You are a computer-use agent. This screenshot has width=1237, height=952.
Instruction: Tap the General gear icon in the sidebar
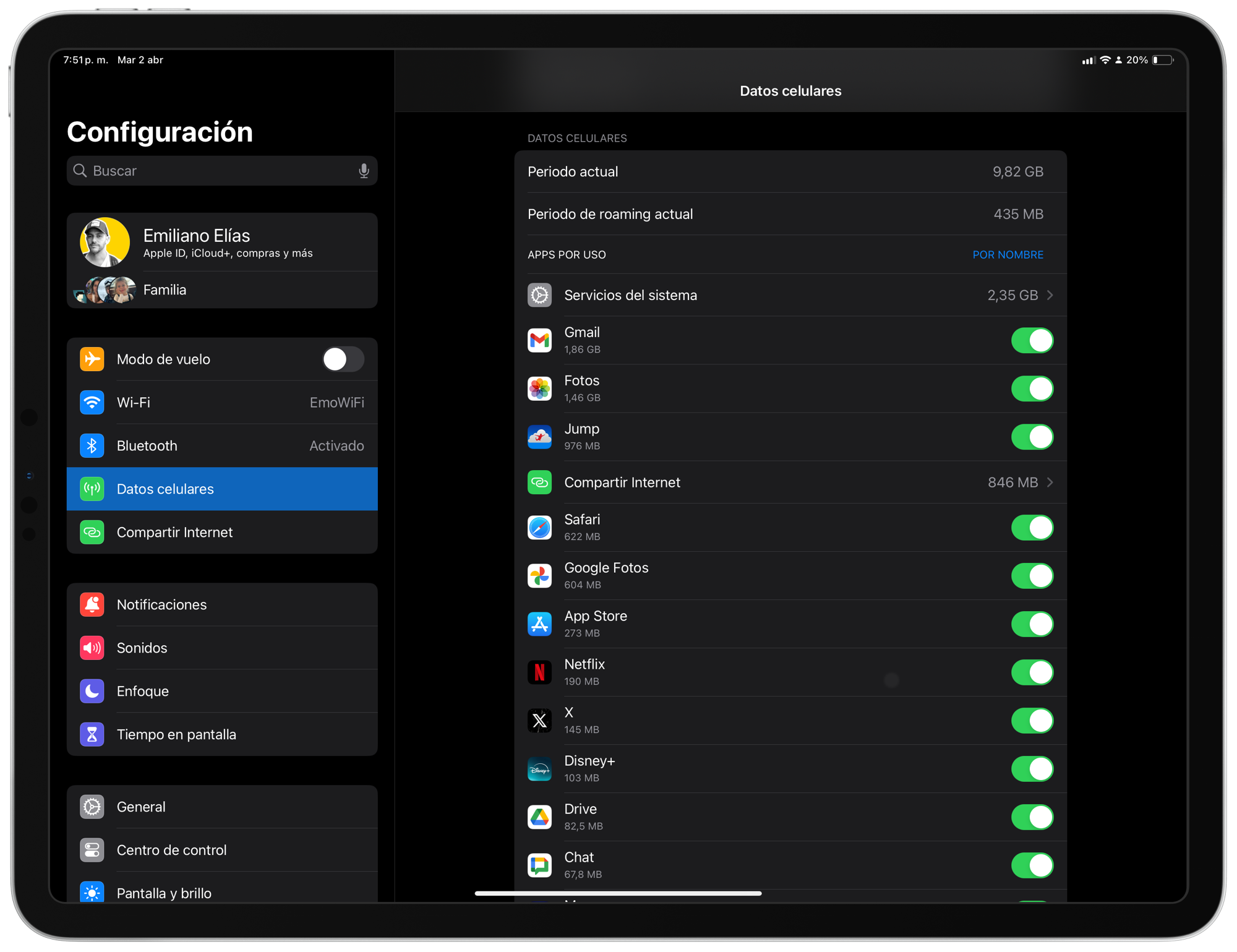point(92,807)
